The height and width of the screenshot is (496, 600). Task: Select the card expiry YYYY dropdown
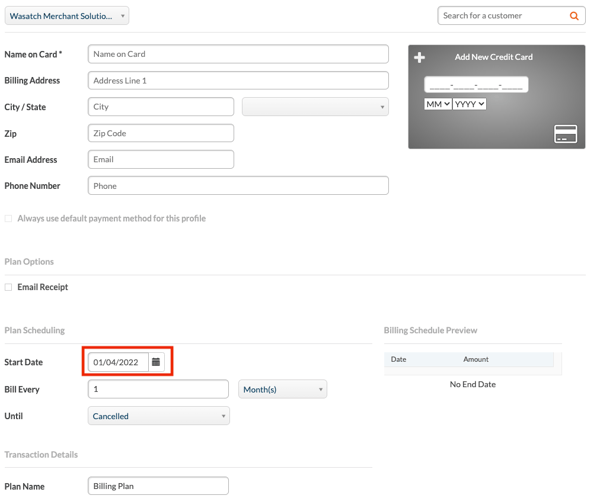coord(470,104)
